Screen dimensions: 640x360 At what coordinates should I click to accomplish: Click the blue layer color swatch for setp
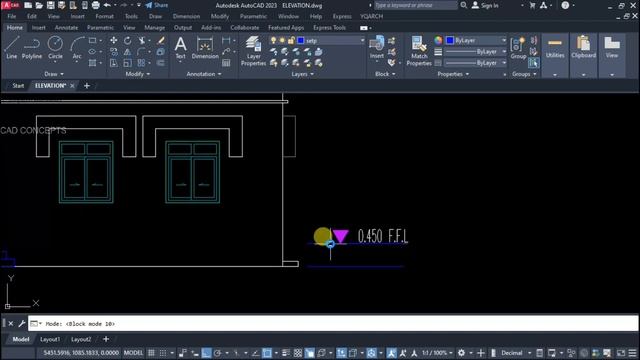pyautogui.click(x=301, y=40)
